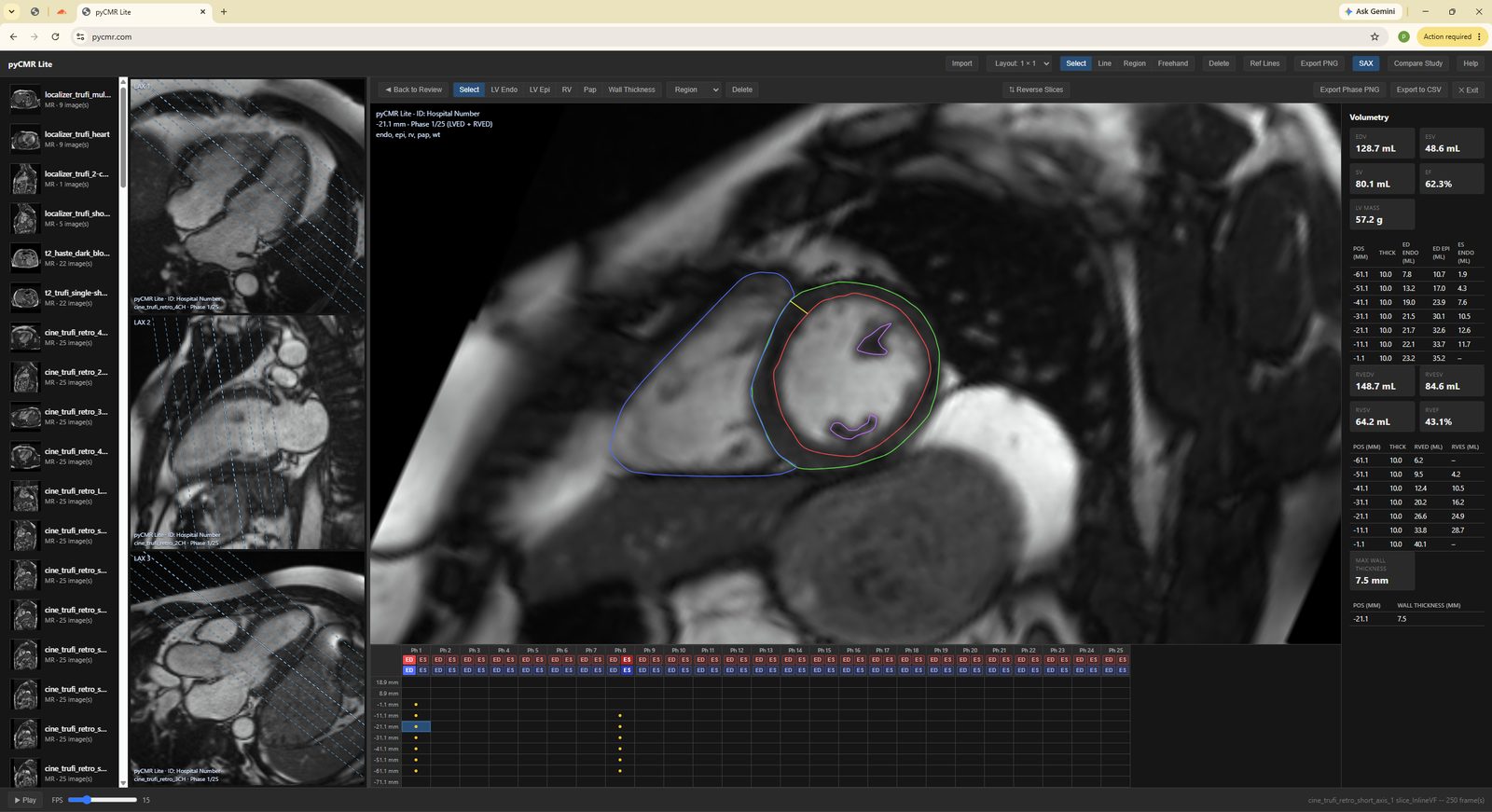Toggle Ref Lines display

(x=1264, y=63)
